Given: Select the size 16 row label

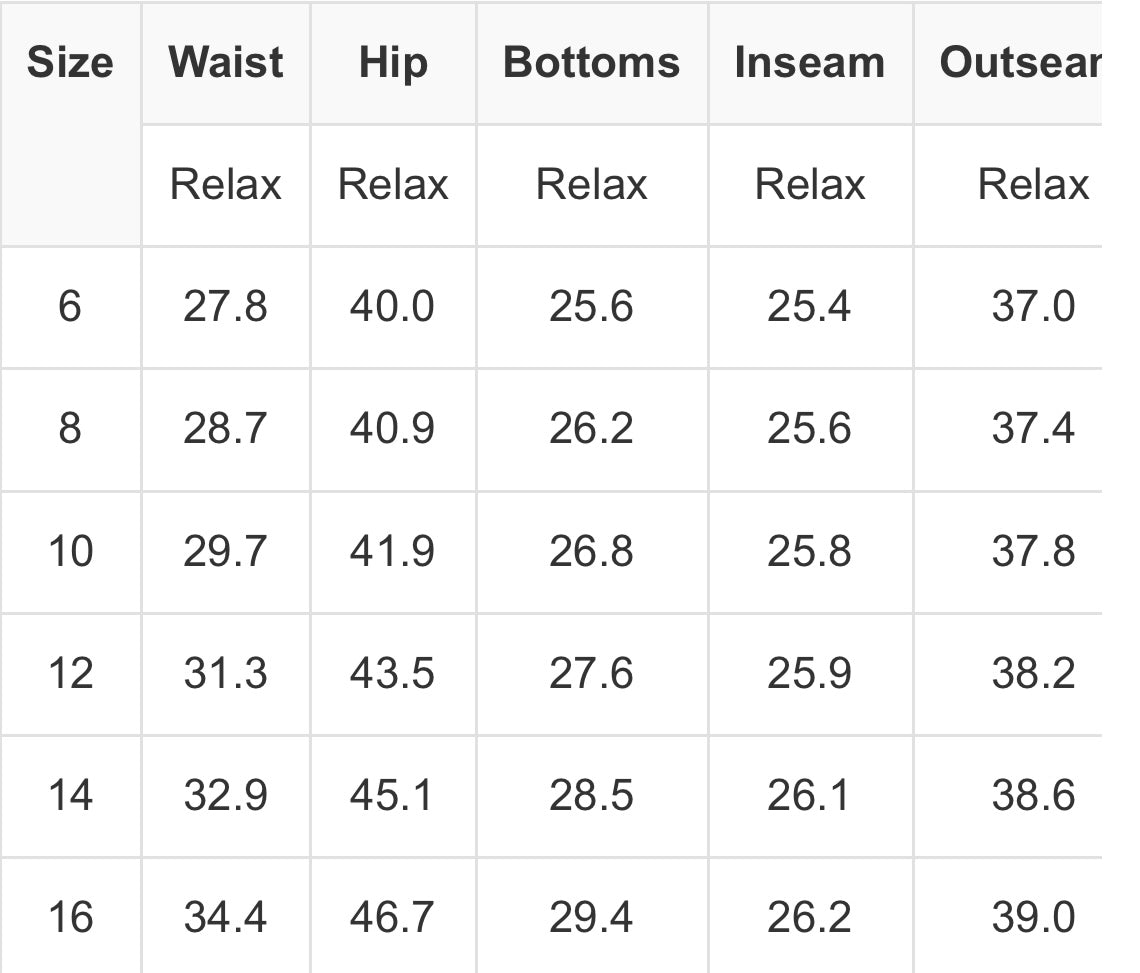Looking at the screenshot, I should pyautogui.click(x=71, y=917).
